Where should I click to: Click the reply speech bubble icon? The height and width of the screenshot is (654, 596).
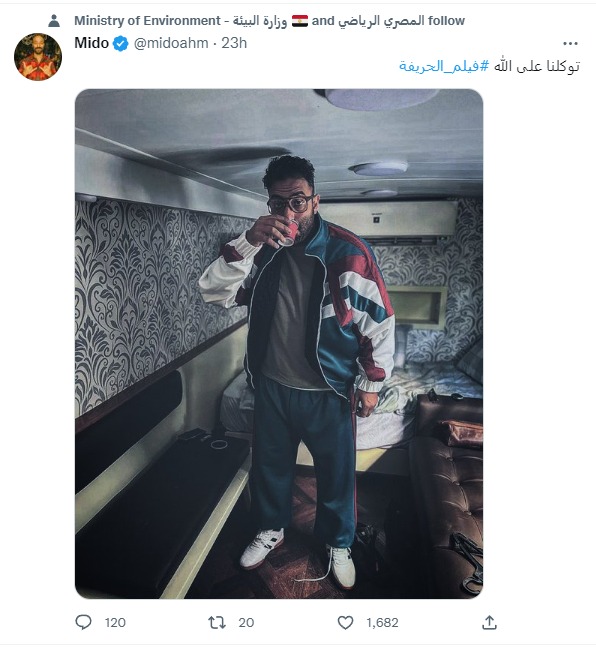tap(83, 622)
